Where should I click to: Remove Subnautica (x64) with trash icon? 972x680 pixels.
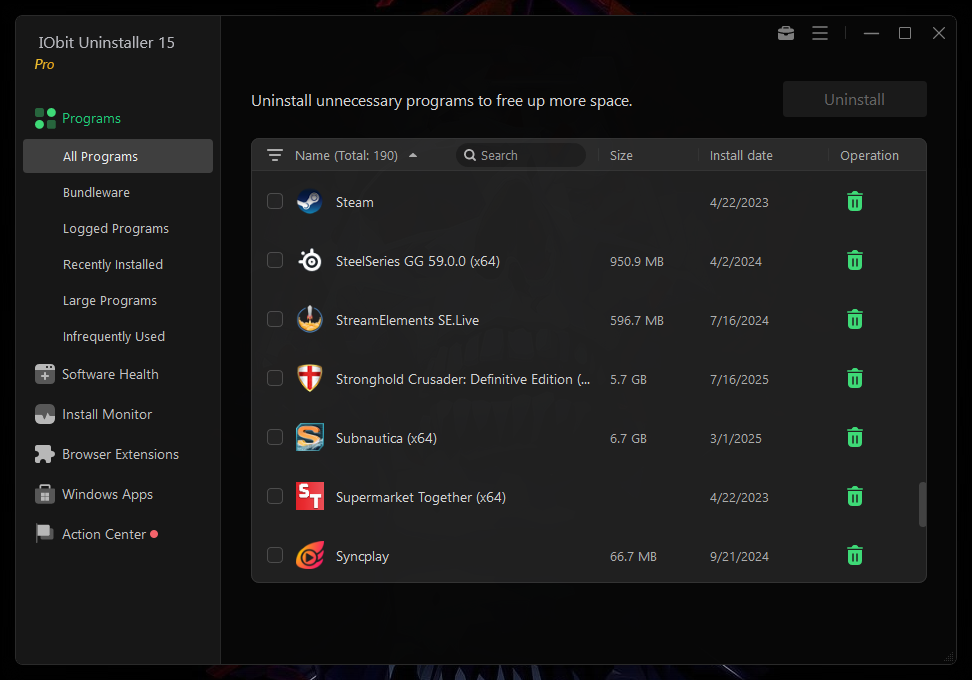(855, 437)
